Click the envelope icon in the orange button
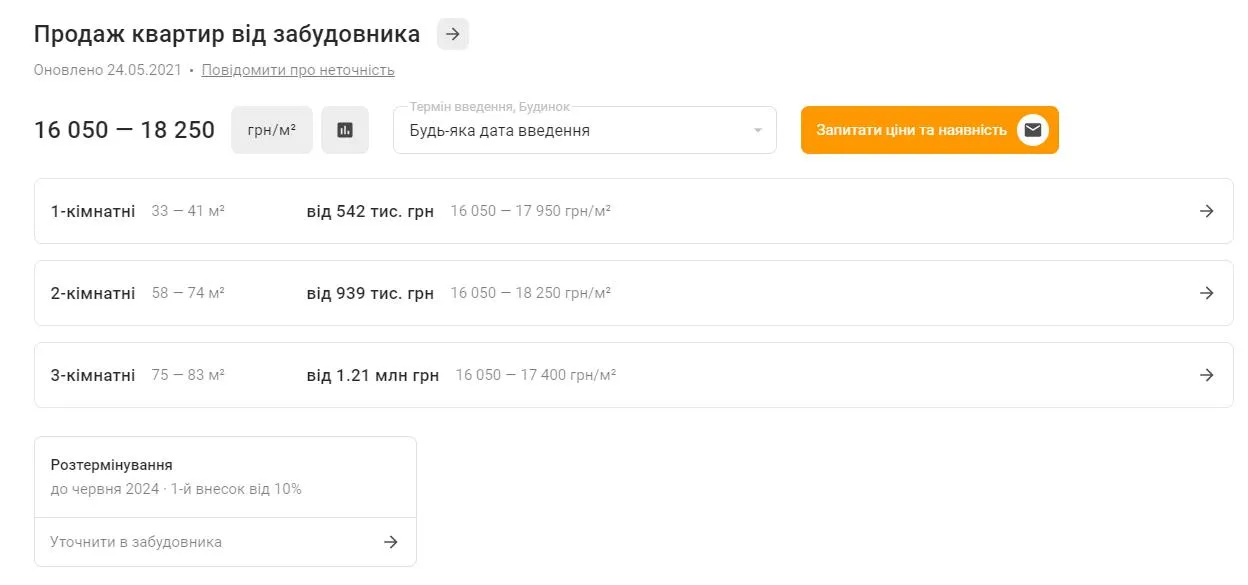The image size is (1248, 585). click(x=1032, y=129)
